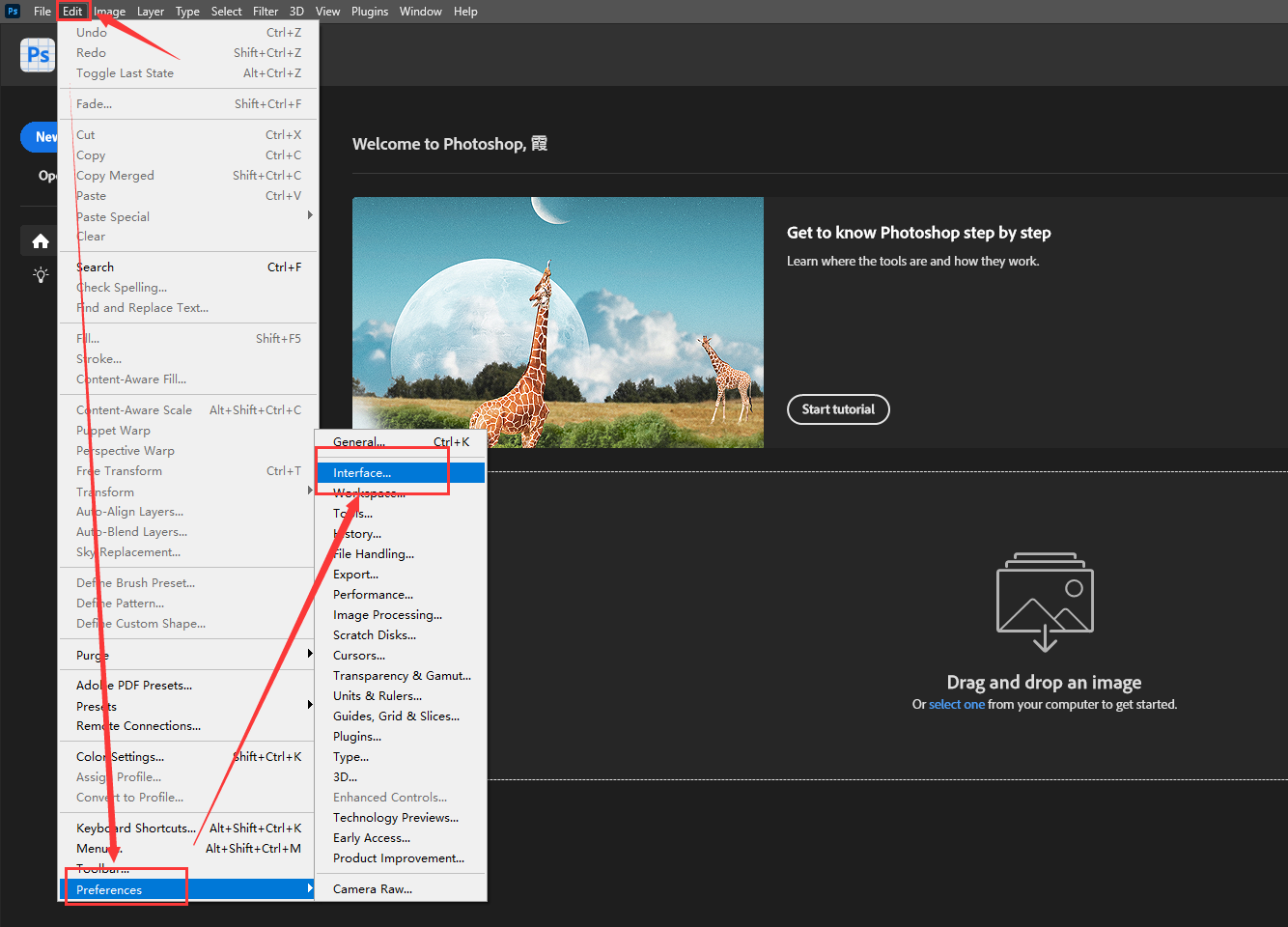Image resolution: width=1288 pixels, height=927 pixels.
Task: Choose Export... preferences entry
Action: coord(402,575)
